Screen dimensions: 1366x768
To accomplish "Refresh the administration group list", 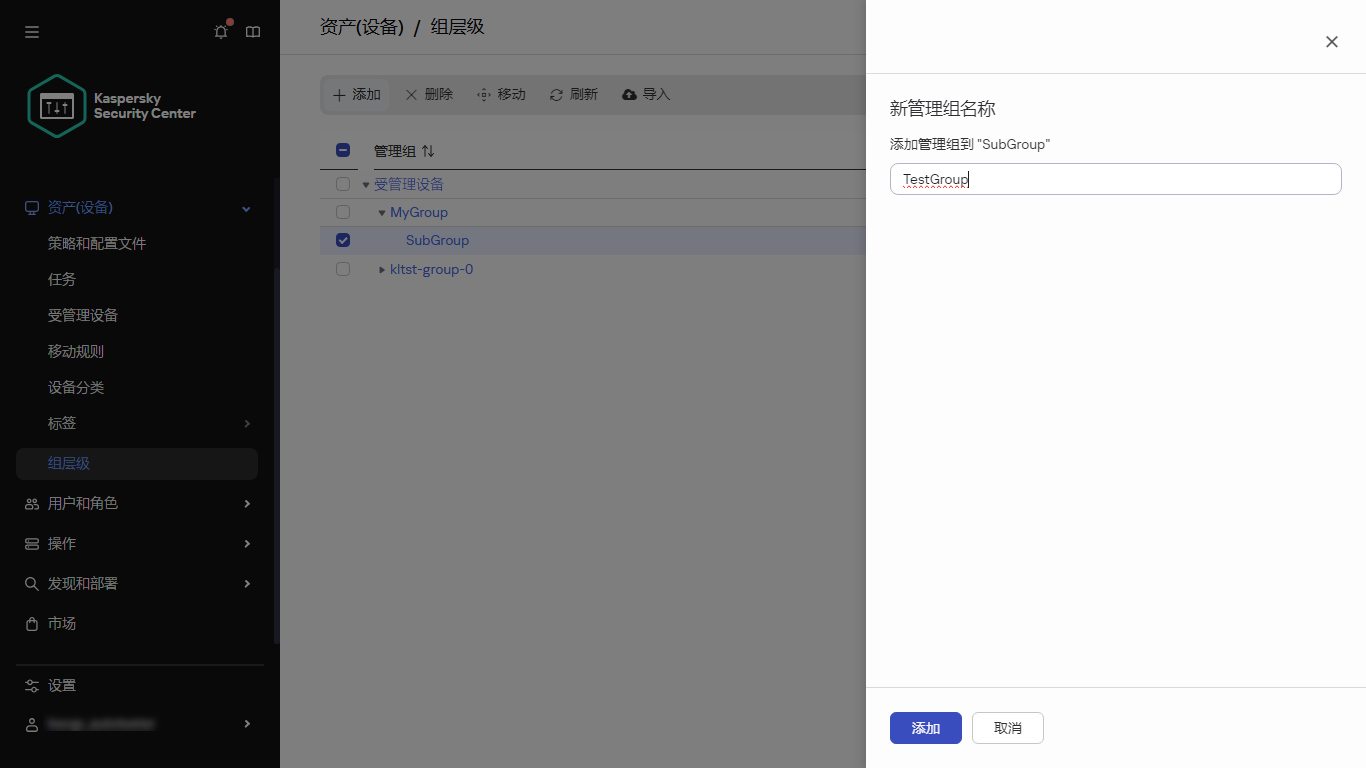I will (572, 94).
